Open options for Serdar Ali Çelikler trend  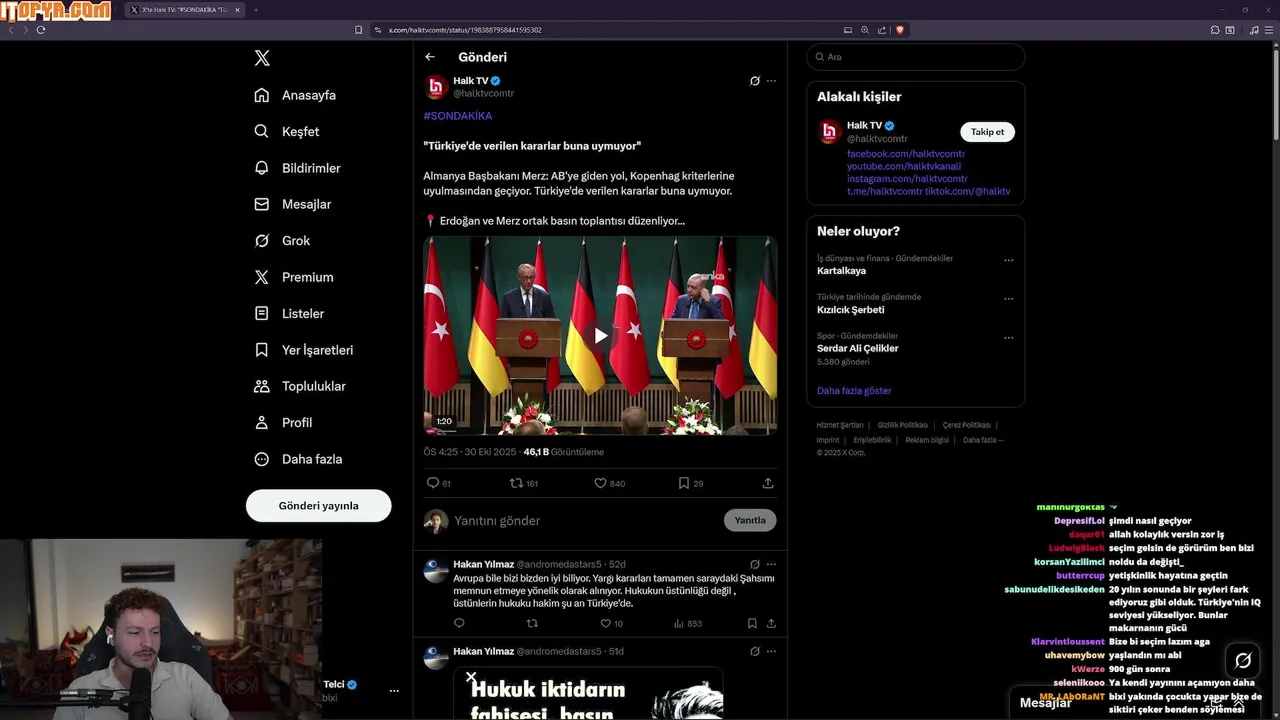click(x=1008, y=338)
